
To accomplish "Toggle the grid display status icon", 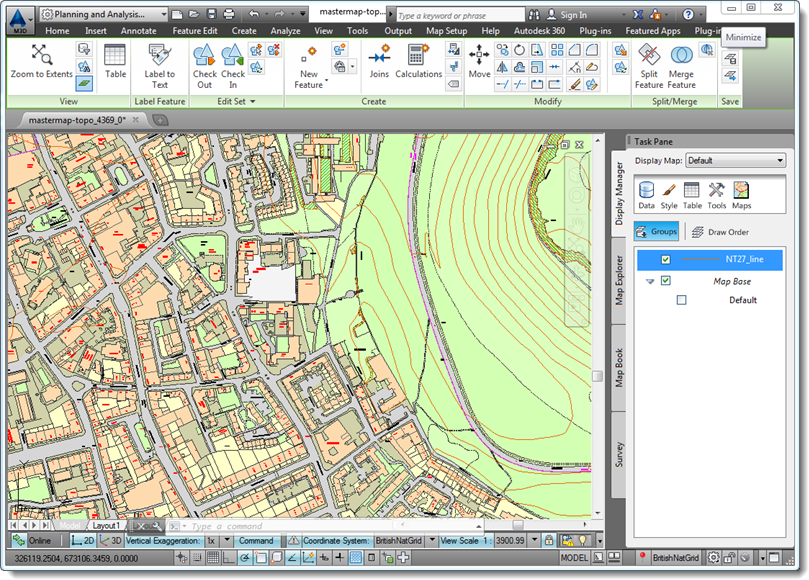I will tap(213, 558).
